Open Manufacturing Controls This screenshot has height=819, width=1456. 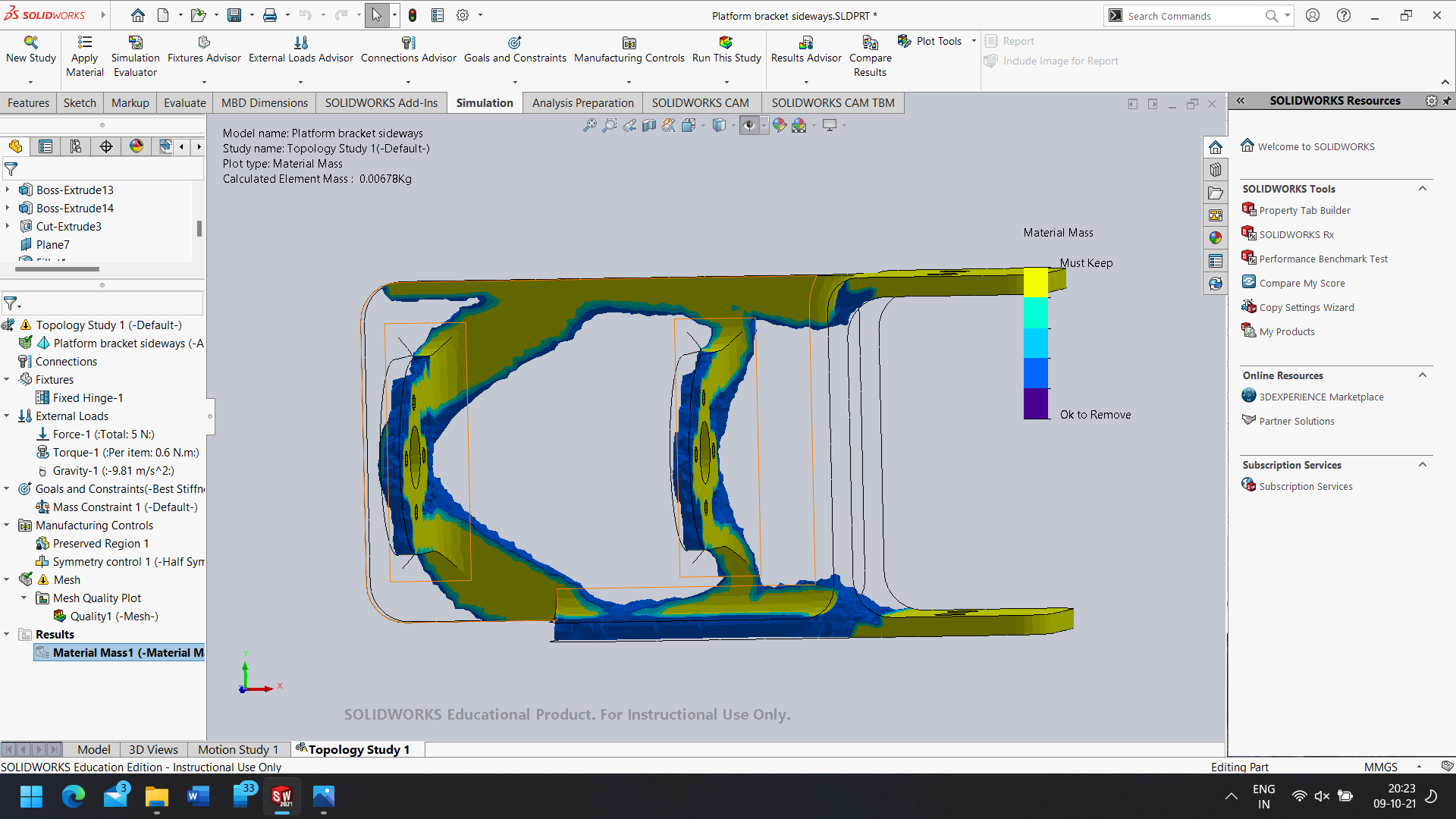click(x=629, y=49)
